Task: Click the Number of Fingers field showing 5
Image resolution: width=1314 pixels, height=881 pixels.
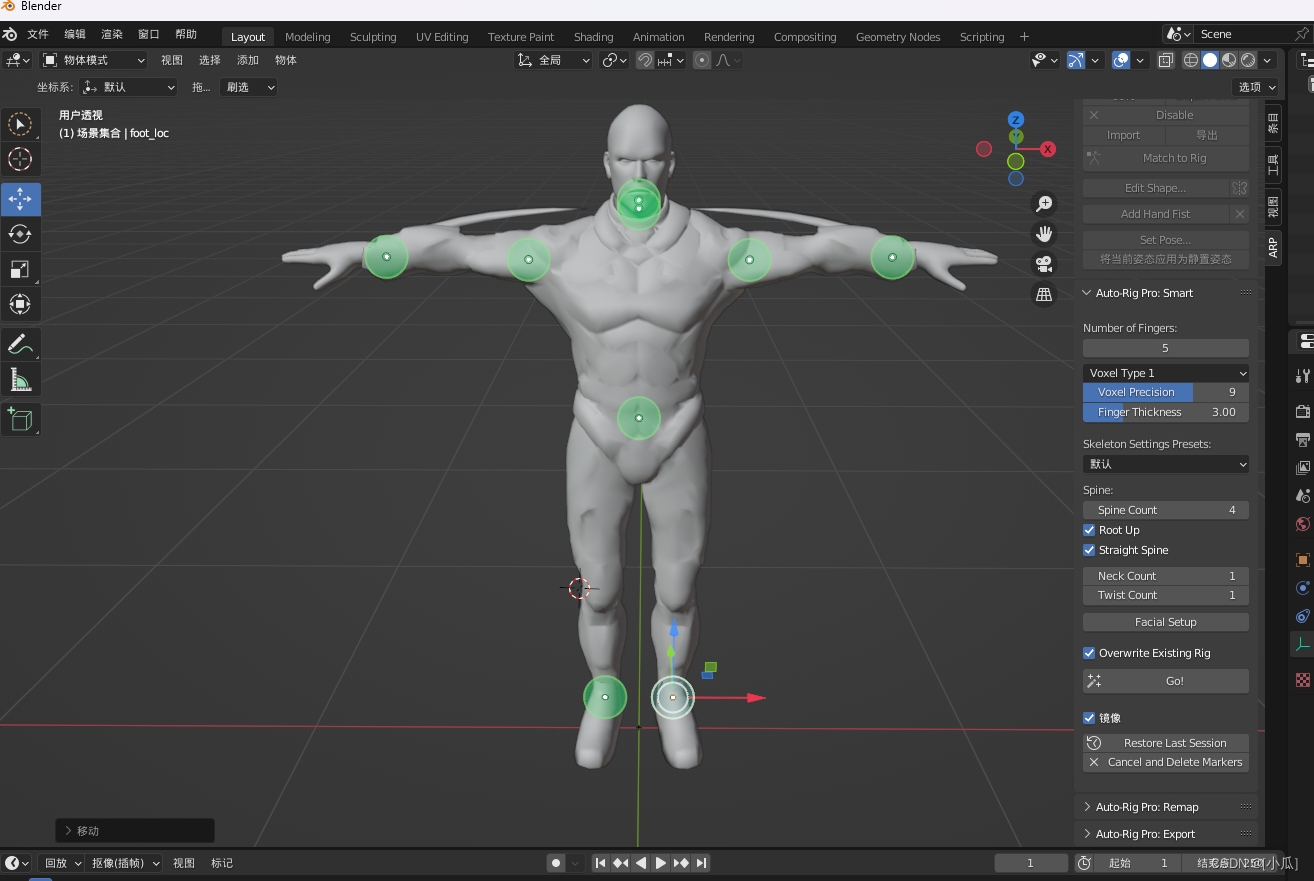Action: pos(1166,348)
